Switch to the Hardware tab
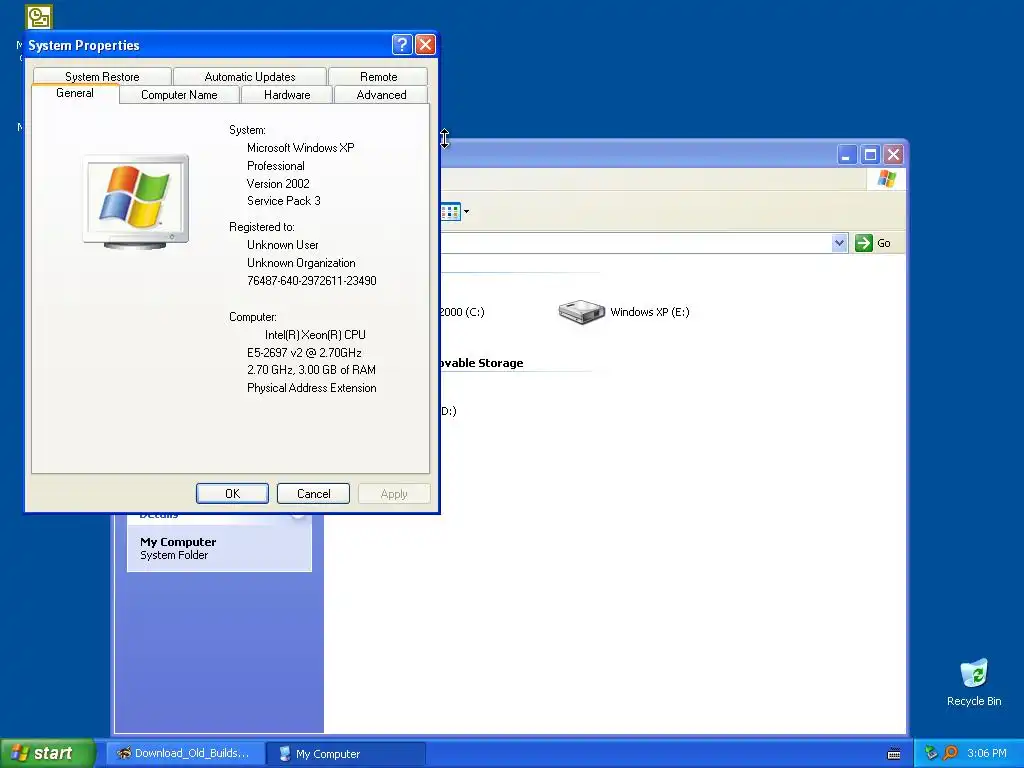The width and height of the screenshot is (1024, 768). pos(287,95)
